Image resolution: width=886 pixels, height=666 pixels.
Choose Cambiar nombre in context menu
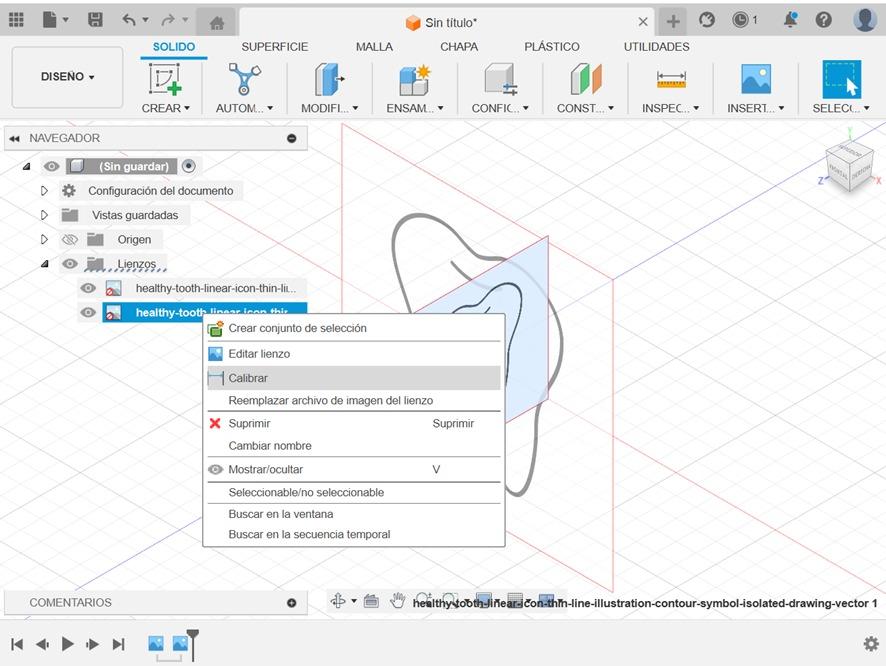pos(354,446)
